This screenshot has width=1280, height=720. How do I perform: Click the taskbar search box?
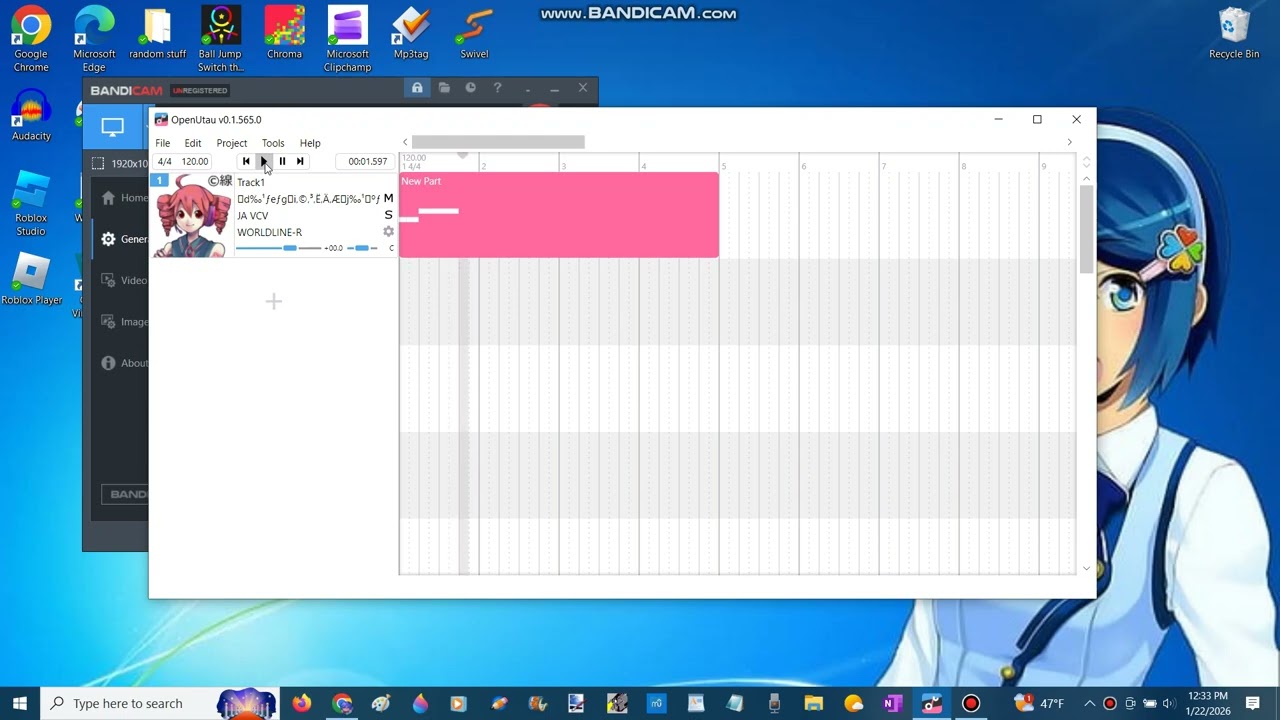[160, 703]
